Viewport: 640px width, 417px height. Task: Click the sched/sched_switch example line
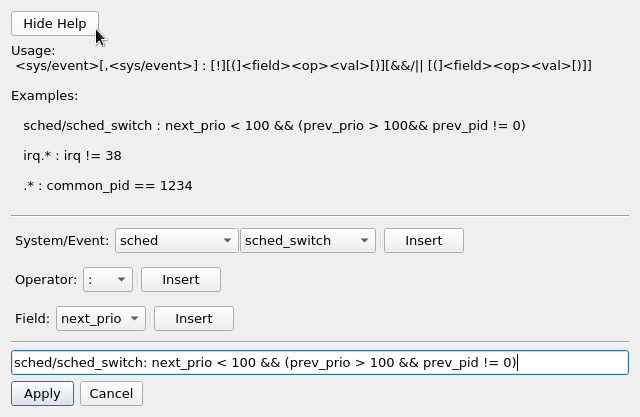274,126
